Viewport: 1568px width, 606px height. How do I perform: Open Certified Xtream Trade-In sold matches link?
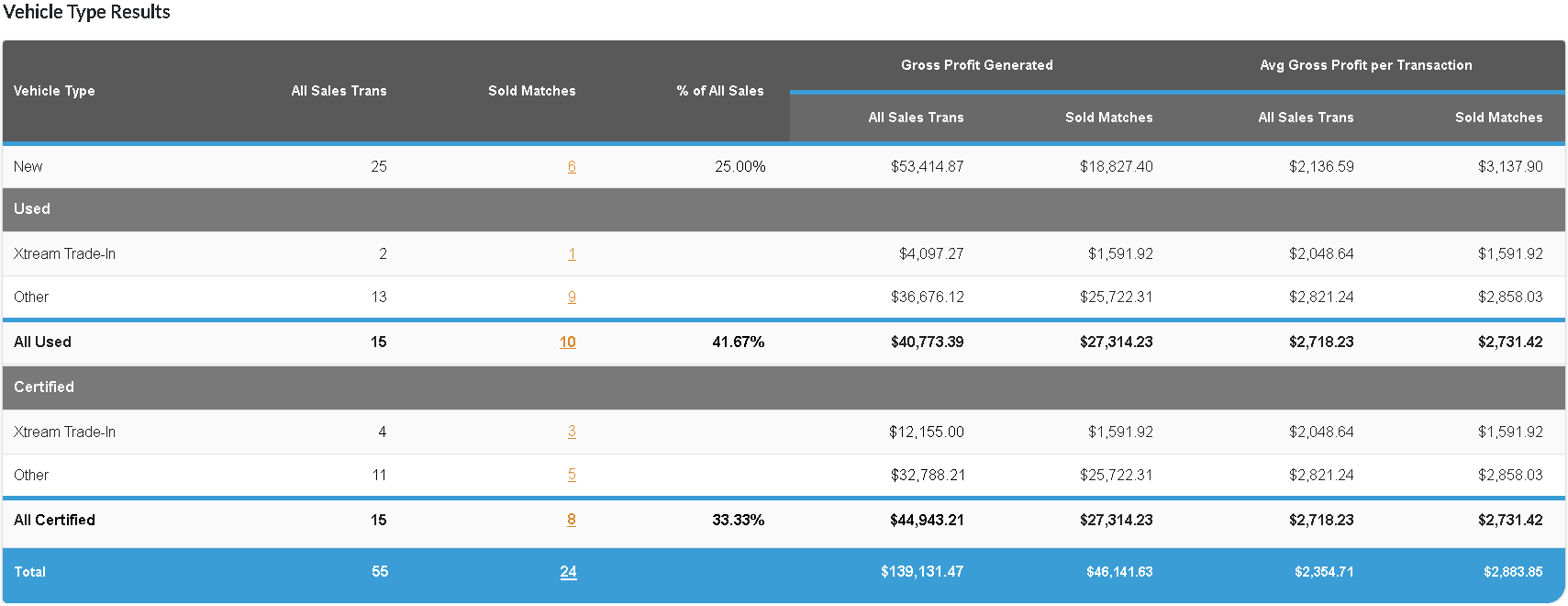coord(572,432)
